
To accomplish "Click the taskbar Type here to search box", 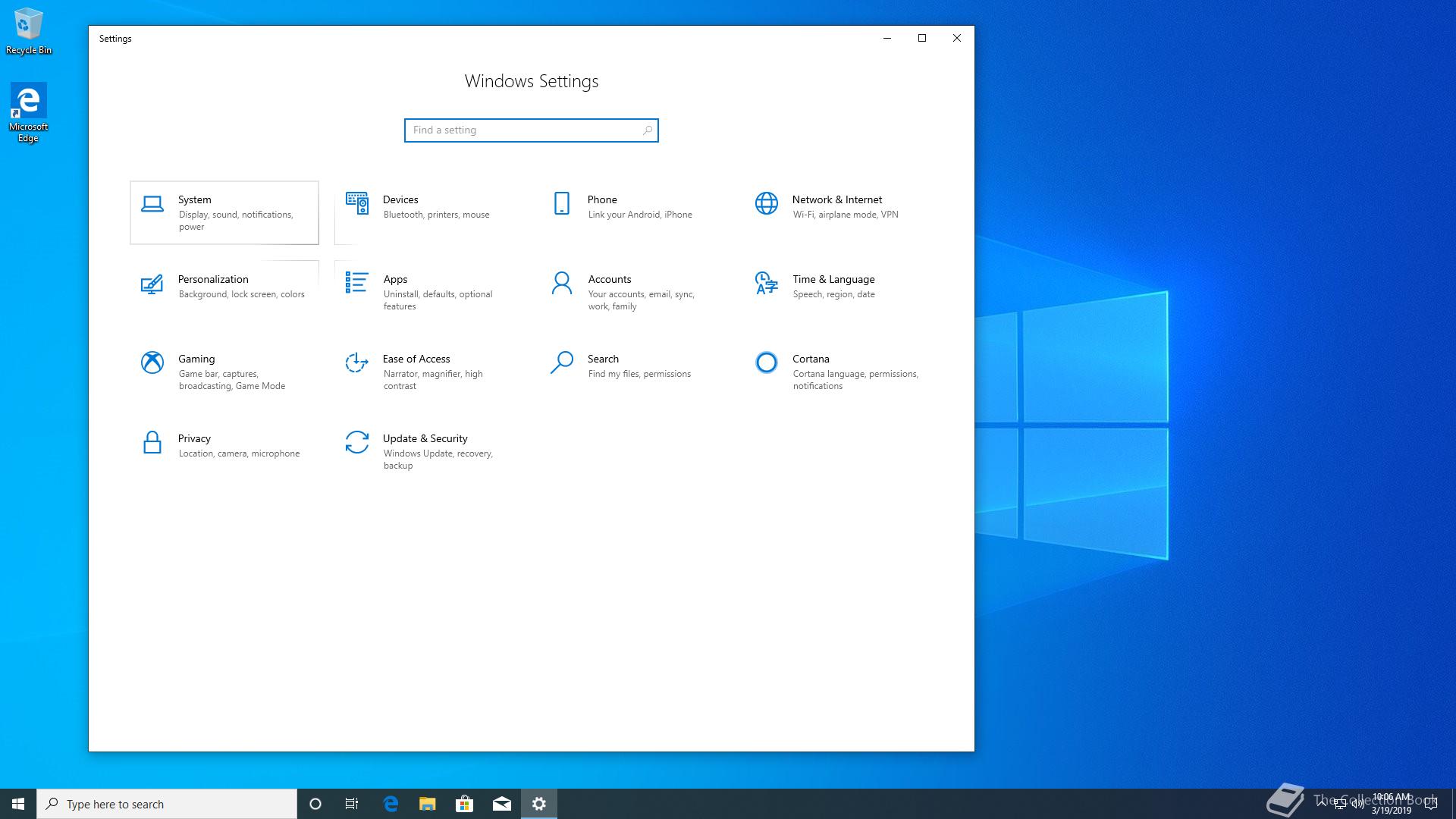I will pos(167,804).
